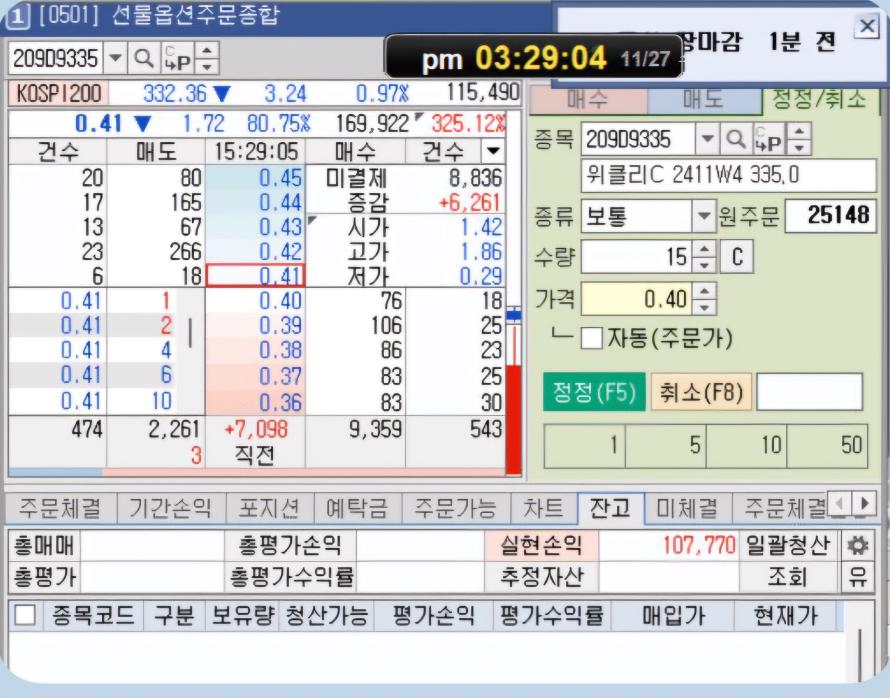
Task: Open the 기간손익 tab
Action: (x=170, y=507)
